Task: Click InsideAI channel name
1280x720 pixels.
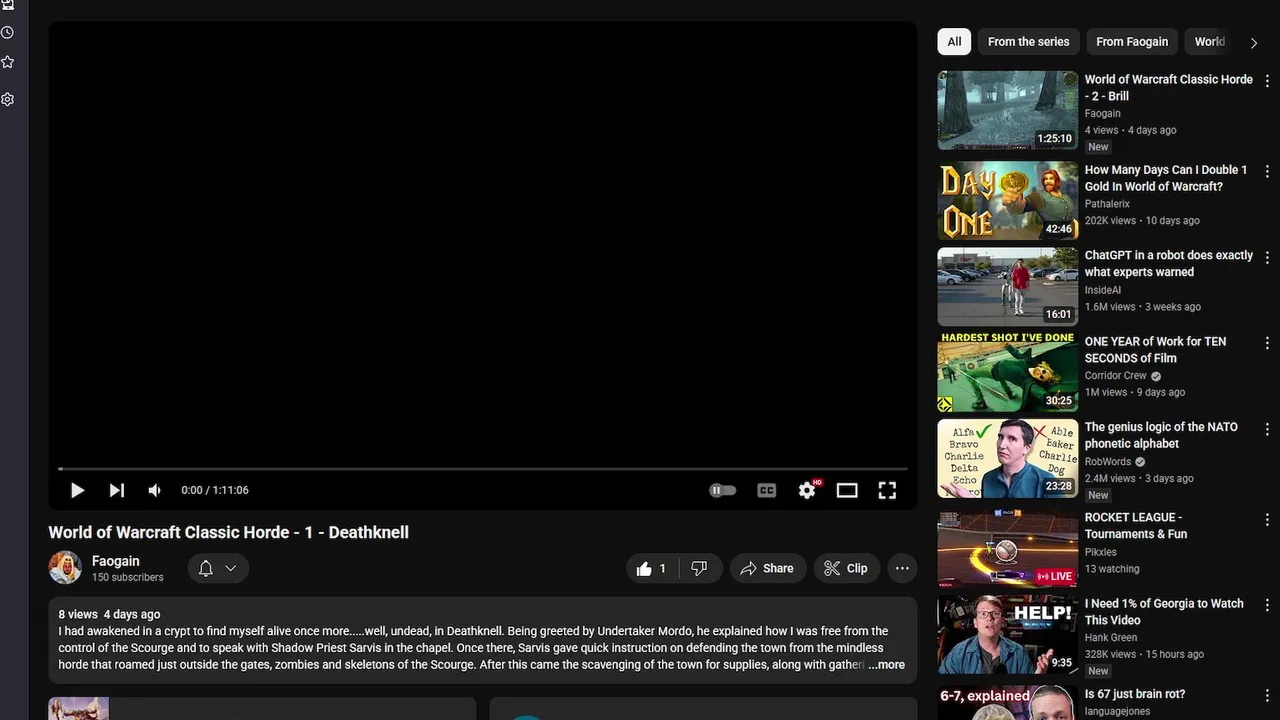Action: 1103,290
